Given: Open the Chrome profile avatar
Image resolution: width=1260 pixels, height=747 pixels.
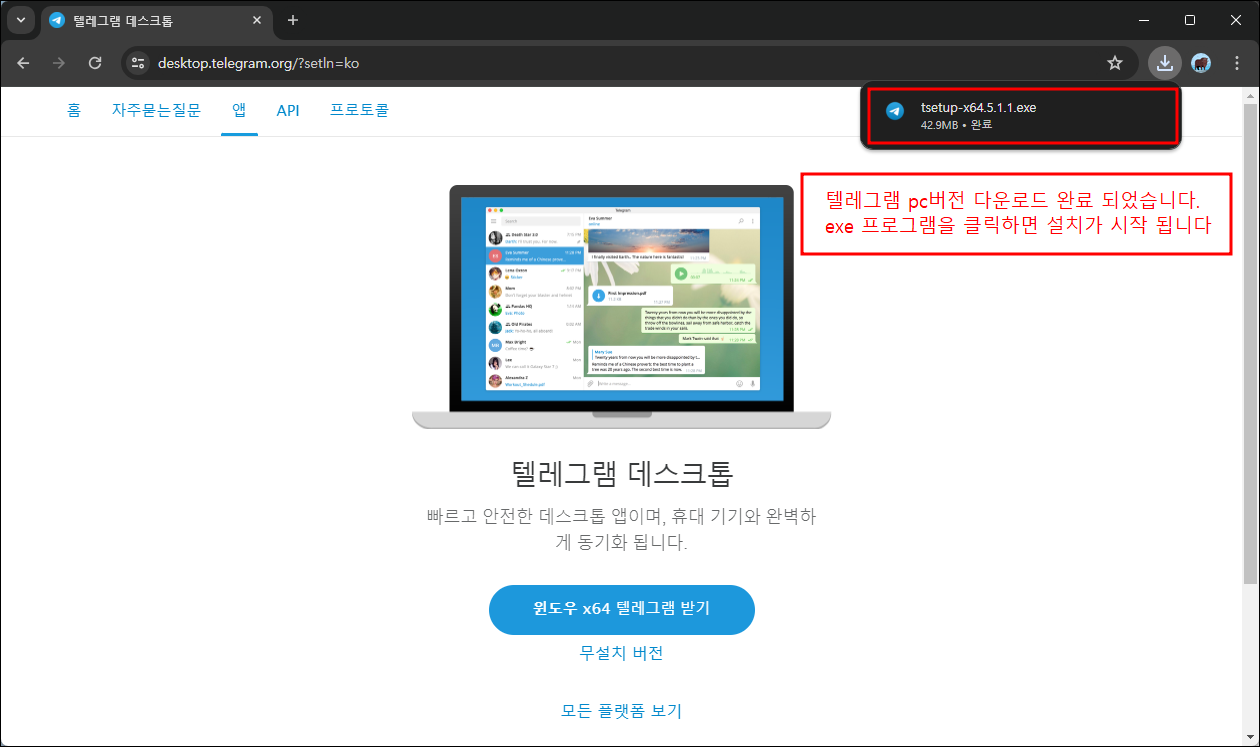Looking at the screenshot, I should click(1201, 63).
